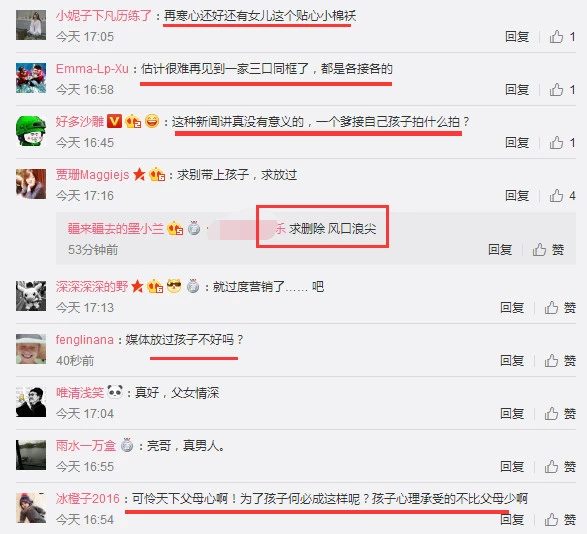Viewport: 587px width, 534px height.
Task: Reply to 贾珊Maggiejs's comment via 回复
Action: coord(517,195)
